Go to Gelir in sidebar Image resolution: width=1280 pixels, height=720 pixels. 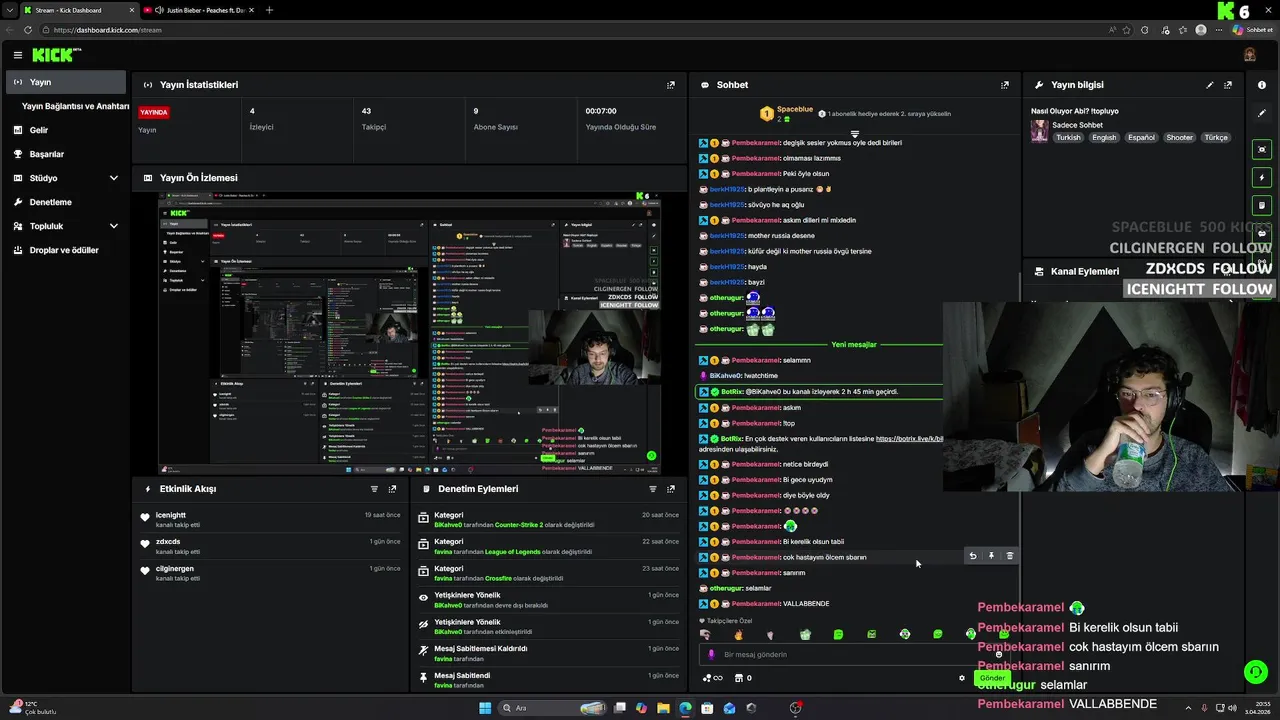click(66, 130)
